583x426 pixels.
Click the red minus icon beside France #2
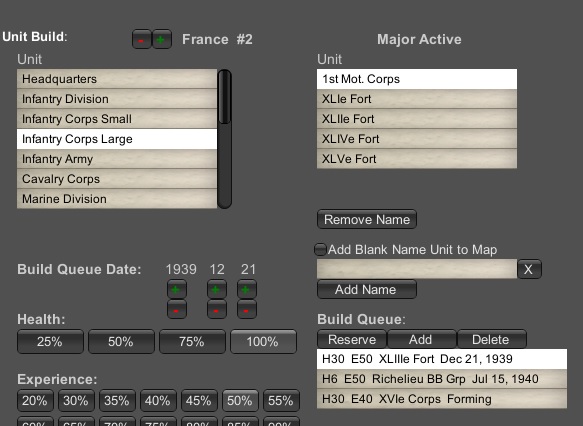(142, 39)
